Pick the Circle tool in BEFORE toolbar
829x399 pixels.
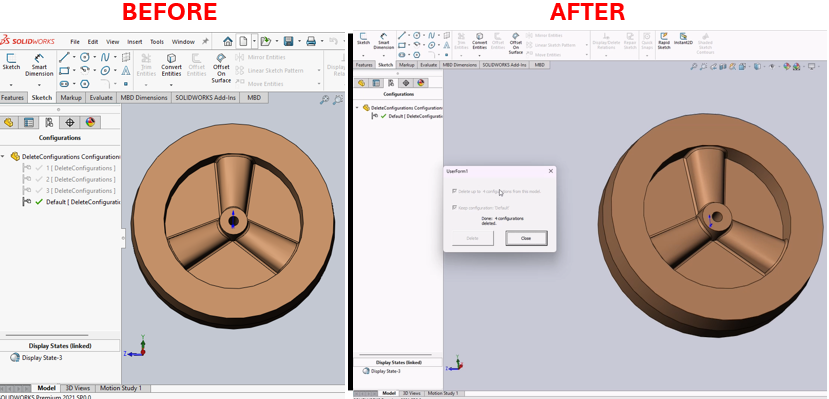coord(85,57)
